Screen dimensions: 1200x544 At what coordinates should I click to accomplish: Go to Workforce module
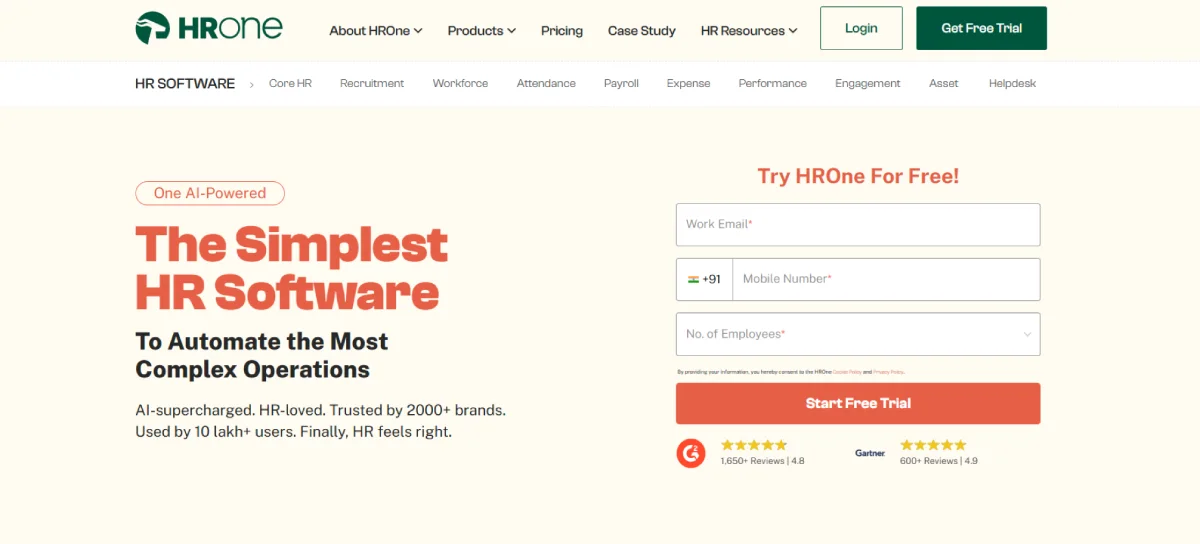pos(460,83)
